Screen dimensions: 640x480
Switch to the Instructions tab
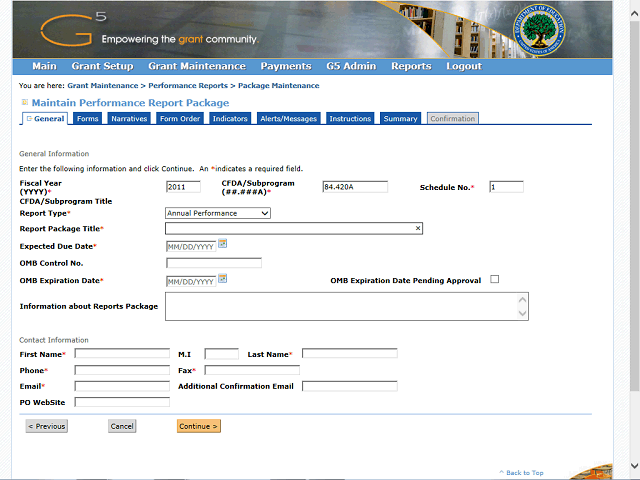click(x=350, y=118)
